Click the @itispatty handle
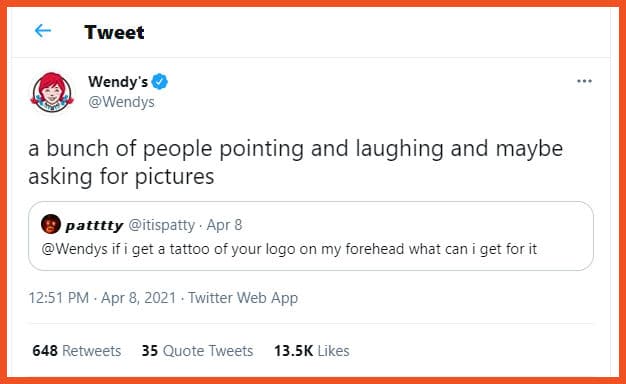The image size is (626, 384). (161, 225)
